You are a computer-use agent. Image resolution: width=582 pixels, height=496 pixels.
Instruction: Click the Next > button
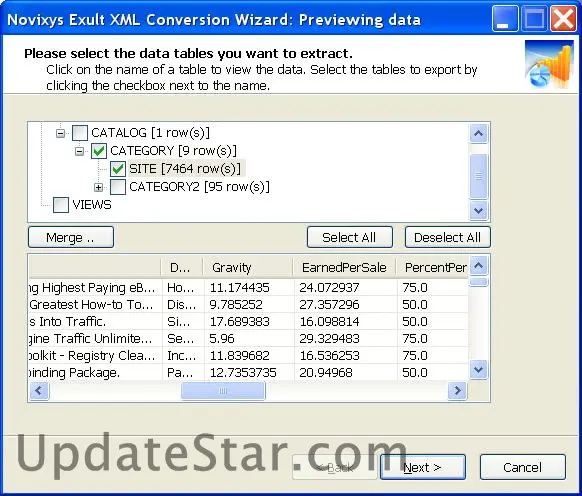[x=423, y=467]
